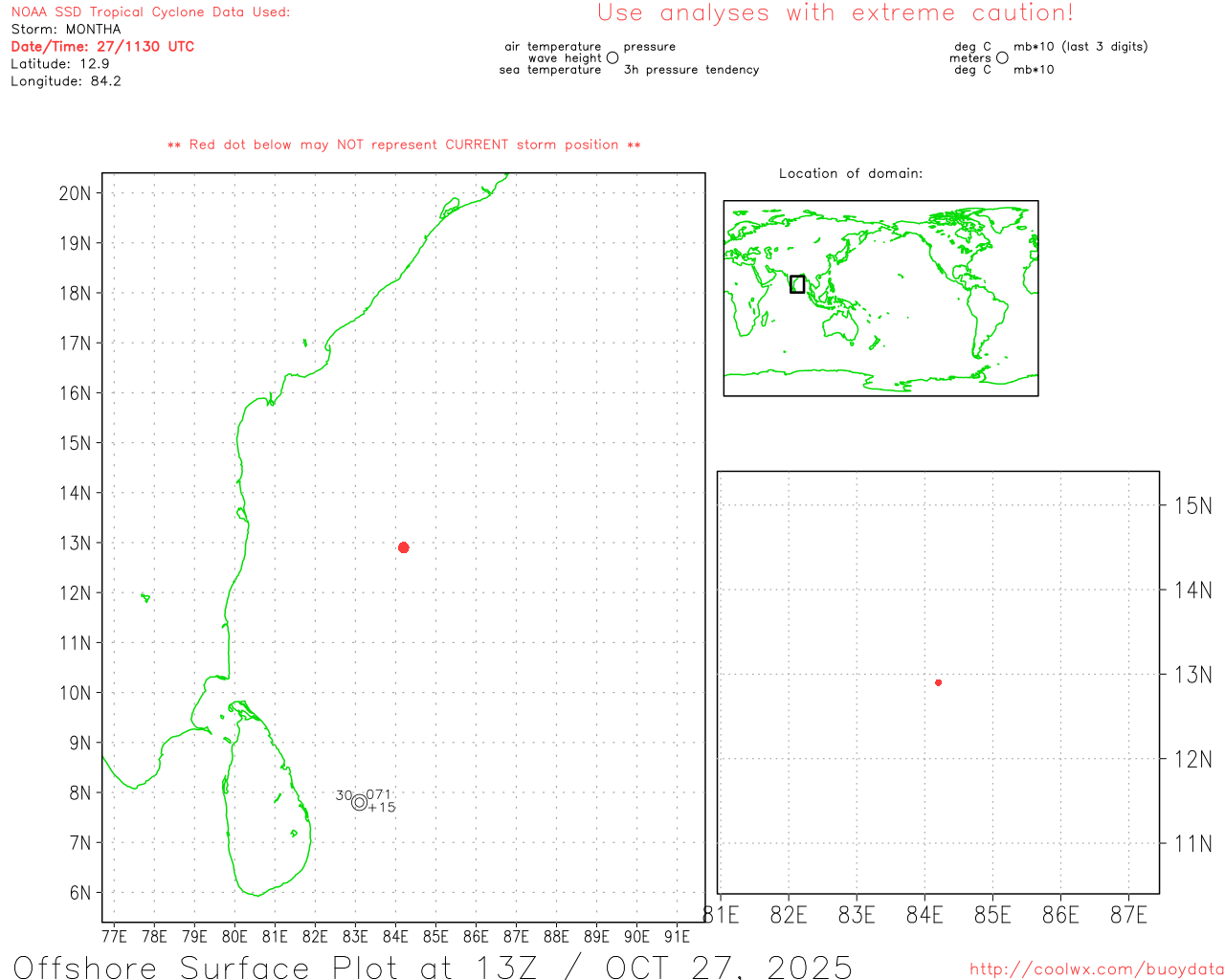Viewport: 1225px width, 980px height.
Task: Click the meters legend circle on the right
Action: [1002, 58]
